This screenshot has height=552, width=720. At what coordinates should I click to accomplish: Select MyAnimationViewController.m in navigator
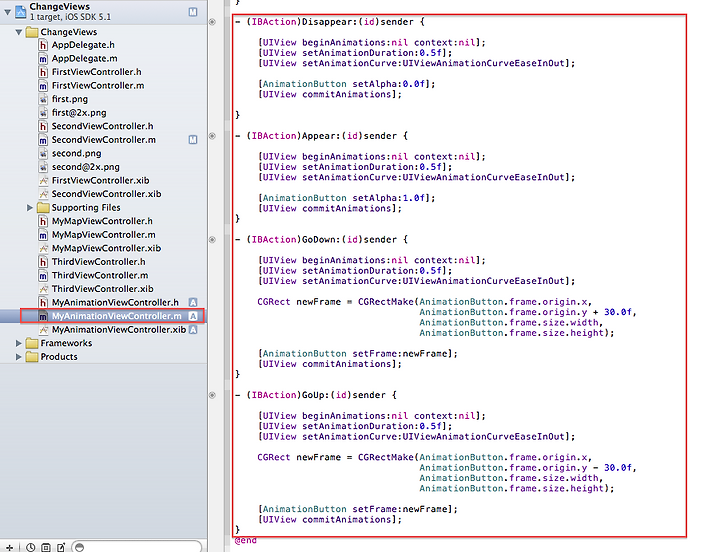click(x=116, y=316)
